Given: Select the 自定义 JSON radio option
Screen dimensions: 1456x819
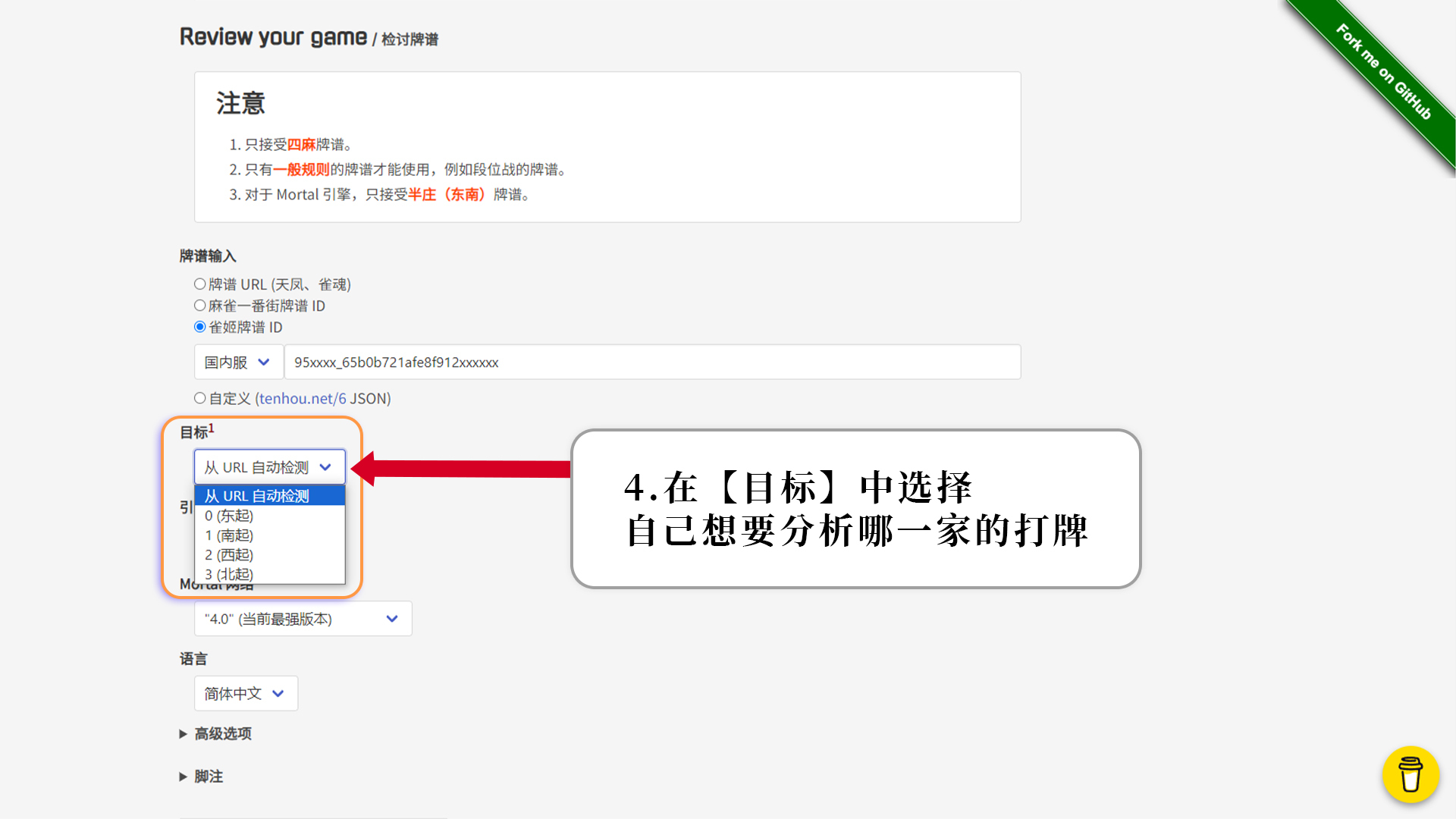Looking at the screenshot, I should 200,398.
